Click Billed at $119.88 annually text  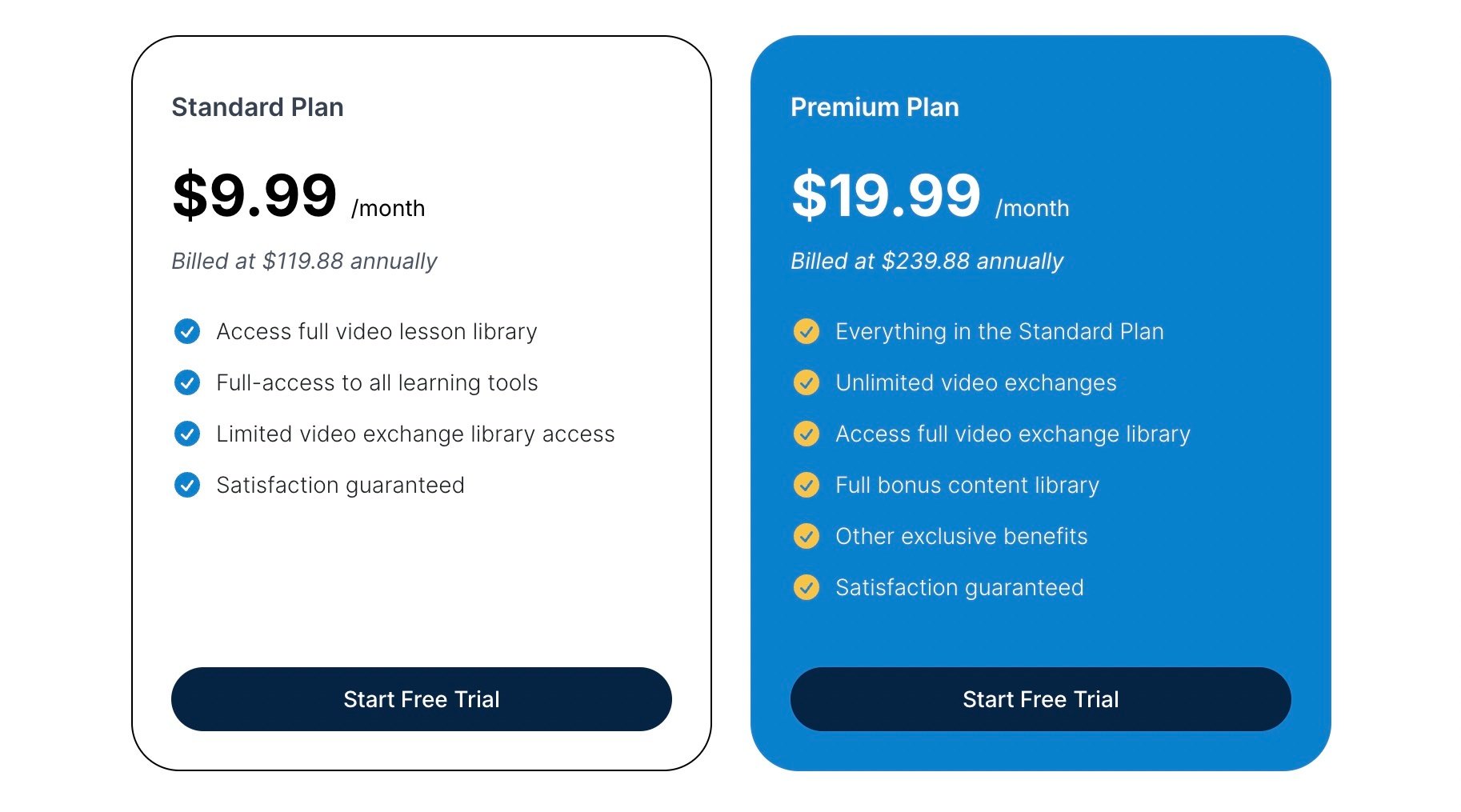pyautogui.click(x=304, y=262)
